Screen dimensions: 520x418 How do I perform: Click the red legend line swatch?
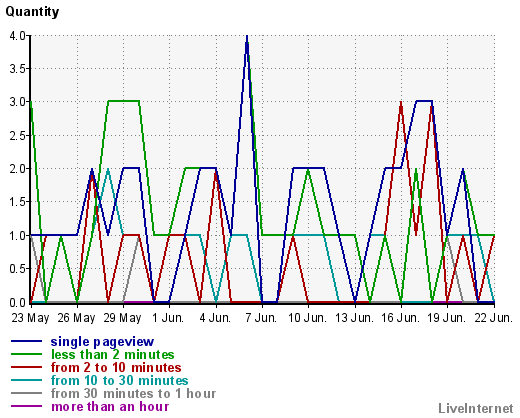pyautogui.click(x=26, y=367)
